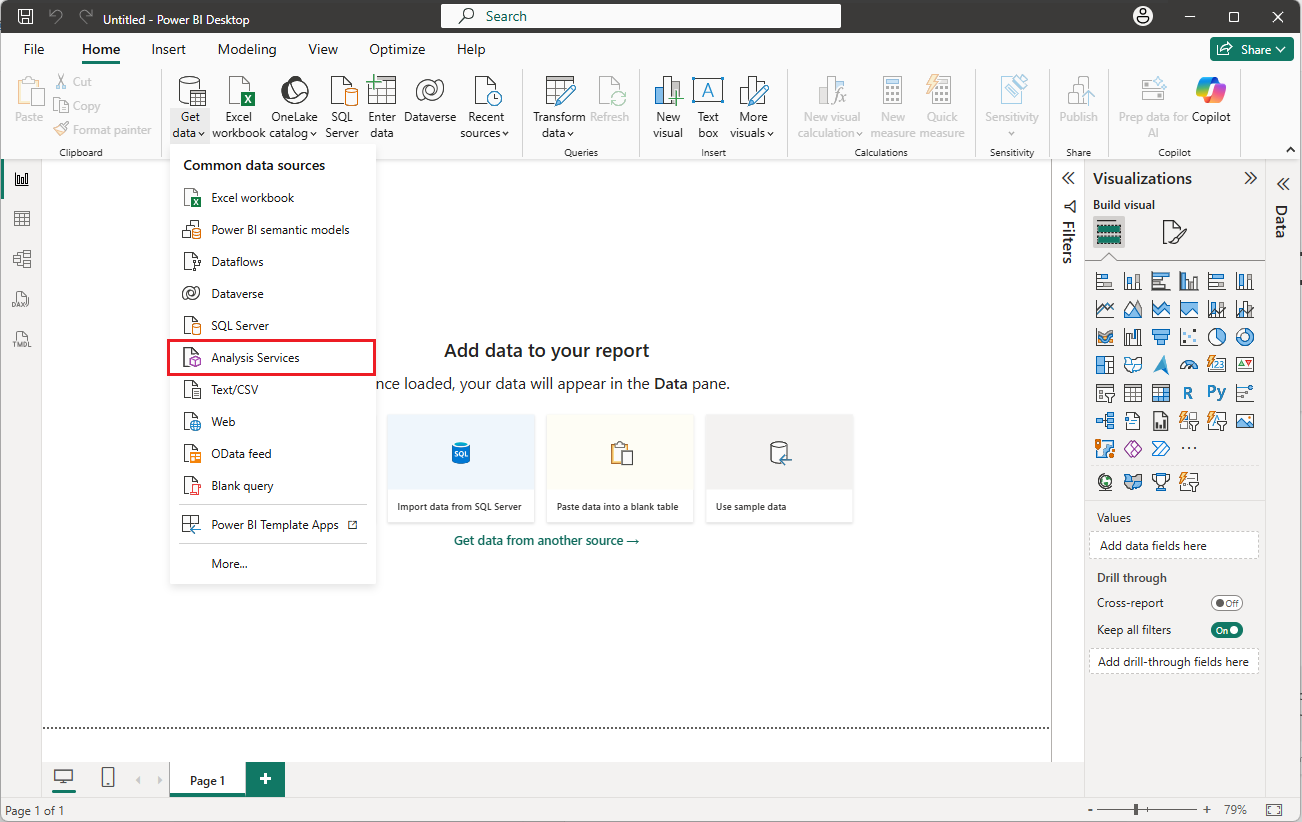Screen dimensions: 1302x822
Task: Click in the Search box
Action: pyautogui.click(x=641, y=16)
